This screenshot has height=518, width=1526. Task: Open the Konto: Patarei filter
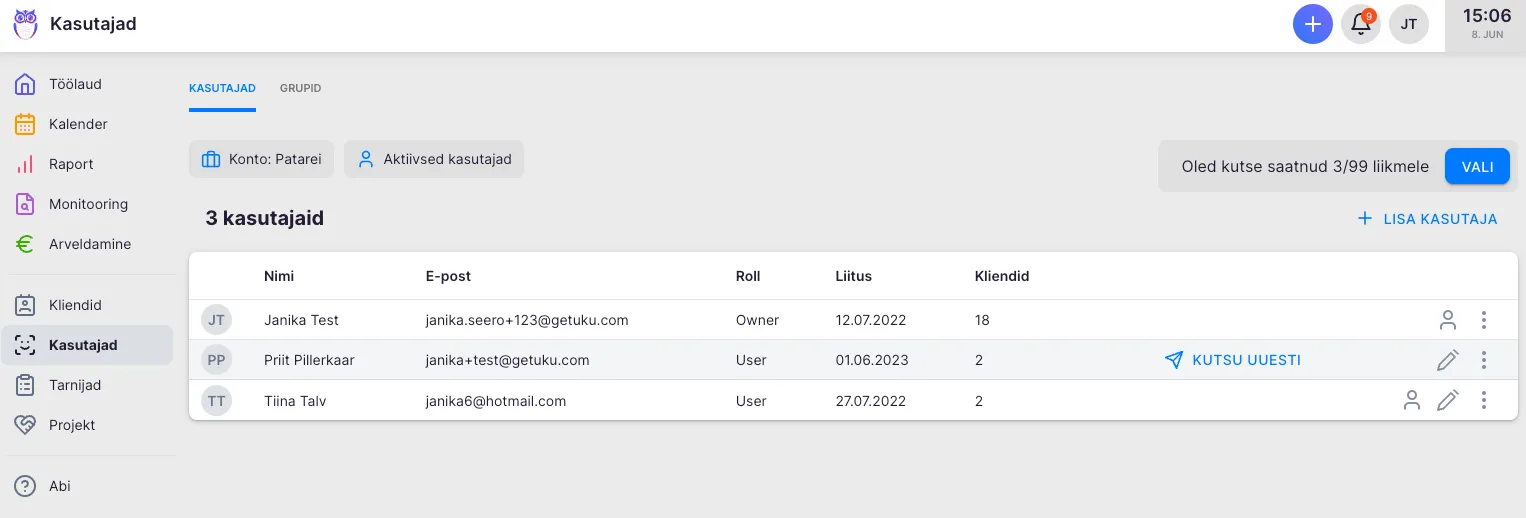click(261, 159)
